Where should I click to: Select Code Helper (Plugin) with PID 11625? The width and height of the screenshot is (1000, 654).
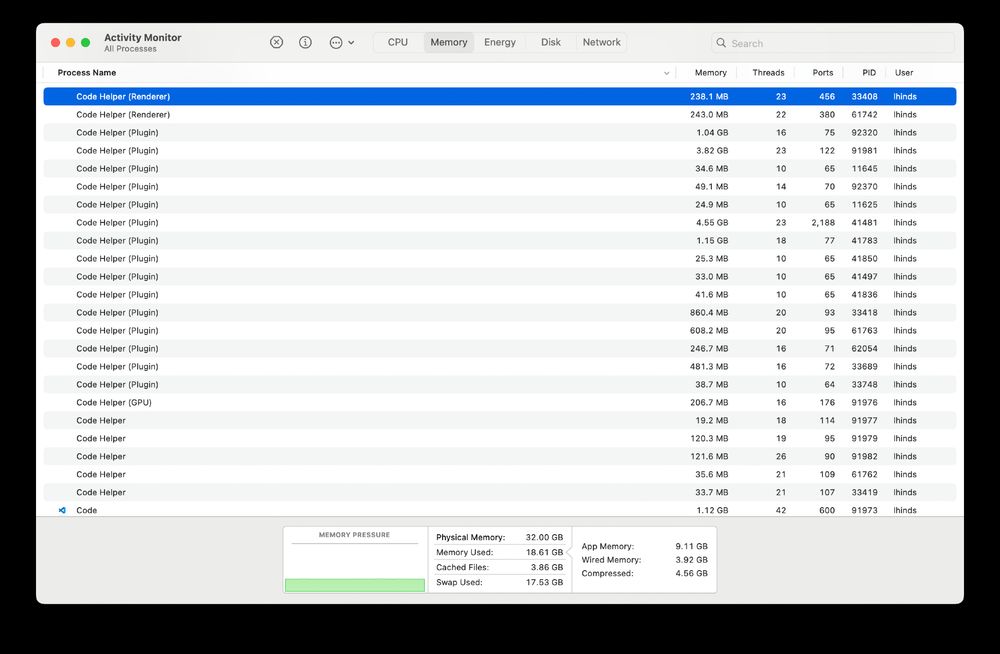click(x=499, y=205)
